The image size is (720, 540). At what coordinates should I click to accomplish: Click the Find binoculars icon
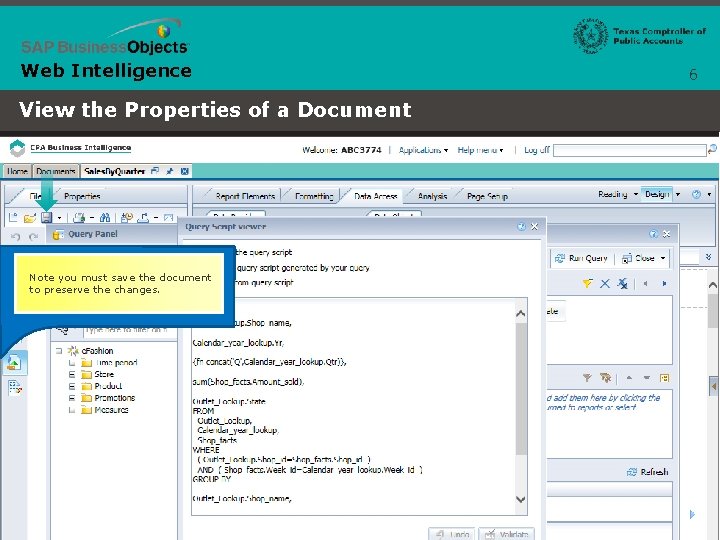pos(105,218)
